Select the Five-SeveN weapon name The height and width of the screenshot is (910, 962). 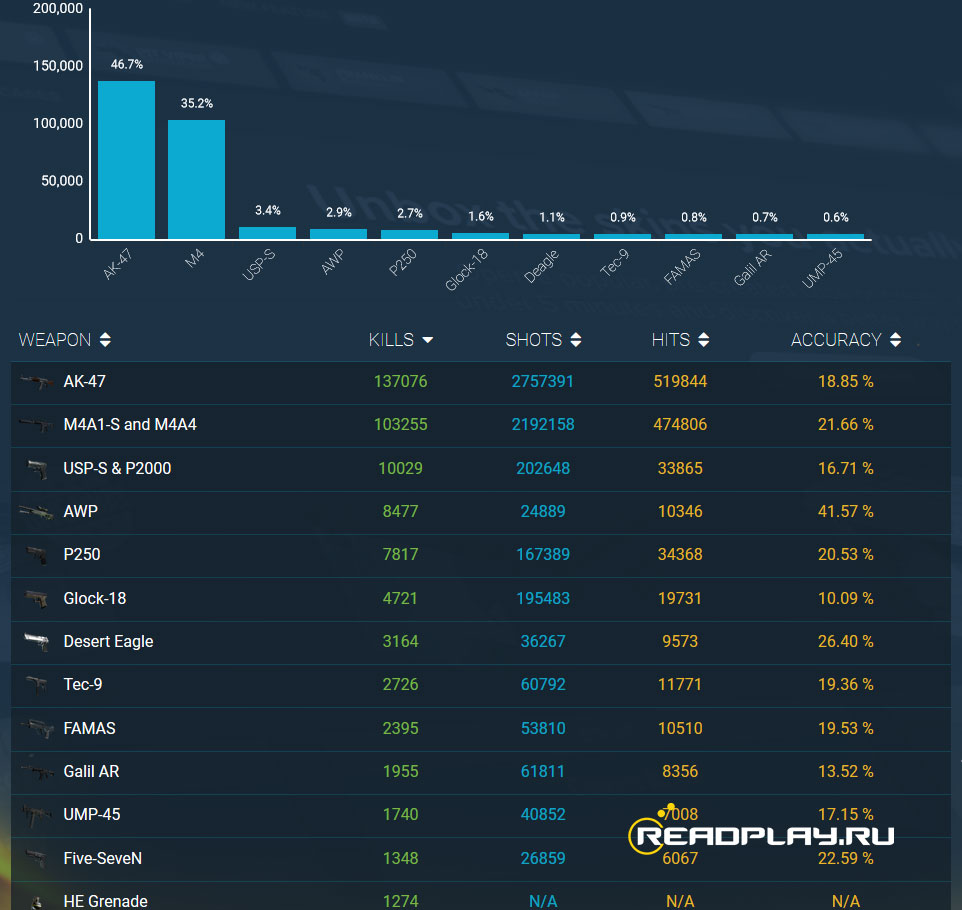pyautogui.click(x=102, y=858)
